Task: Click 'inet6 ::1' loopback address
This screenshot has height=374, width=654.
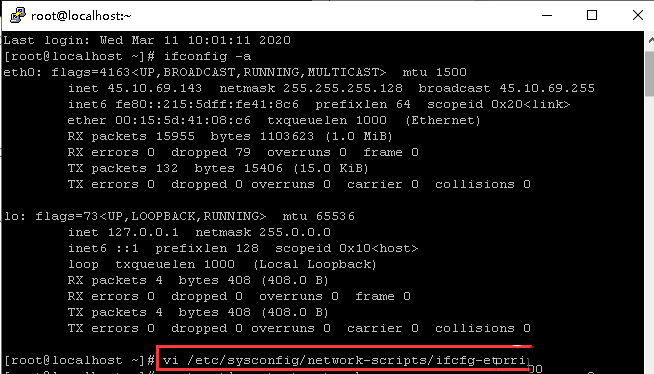Action: [103, 248]
